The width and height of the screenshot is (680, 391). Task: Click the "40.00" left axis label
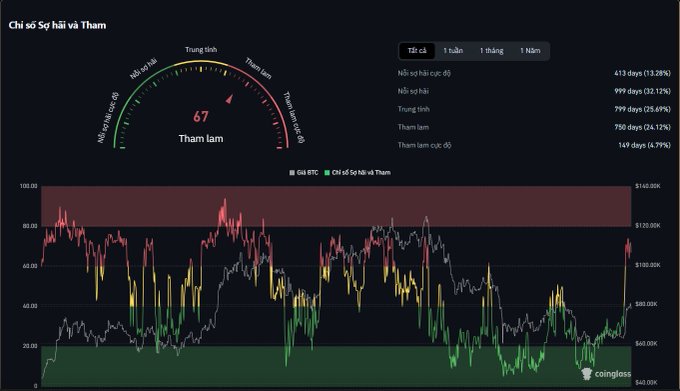30,306
